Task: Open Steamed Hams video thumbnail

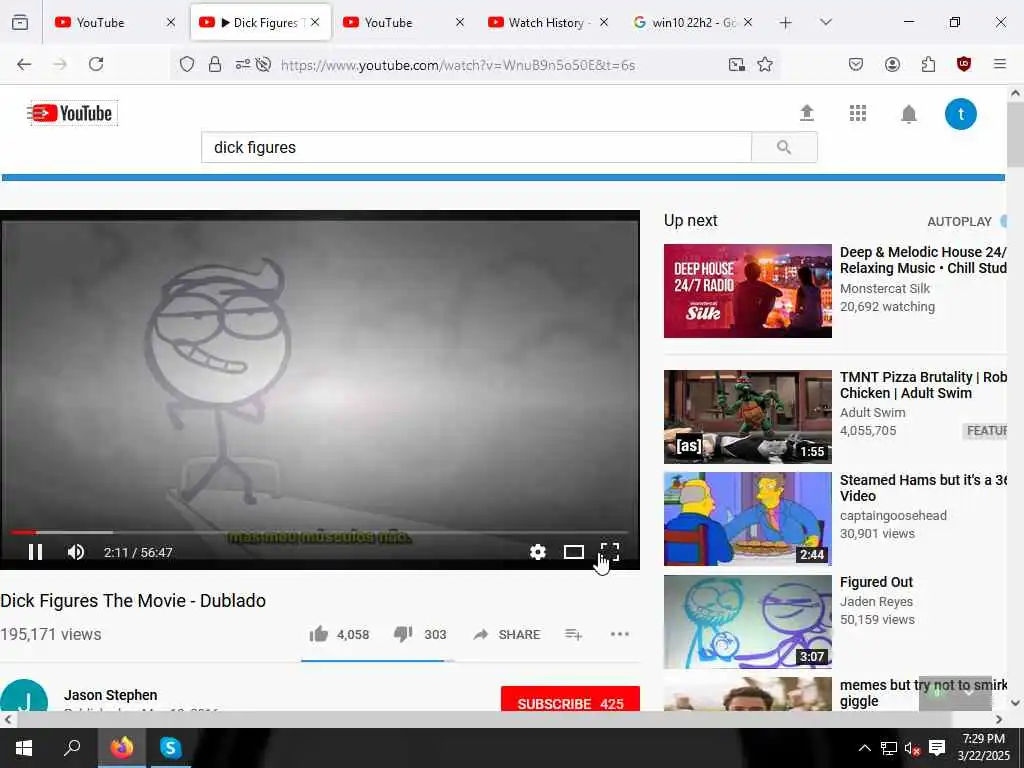Action: coord(748,519)
